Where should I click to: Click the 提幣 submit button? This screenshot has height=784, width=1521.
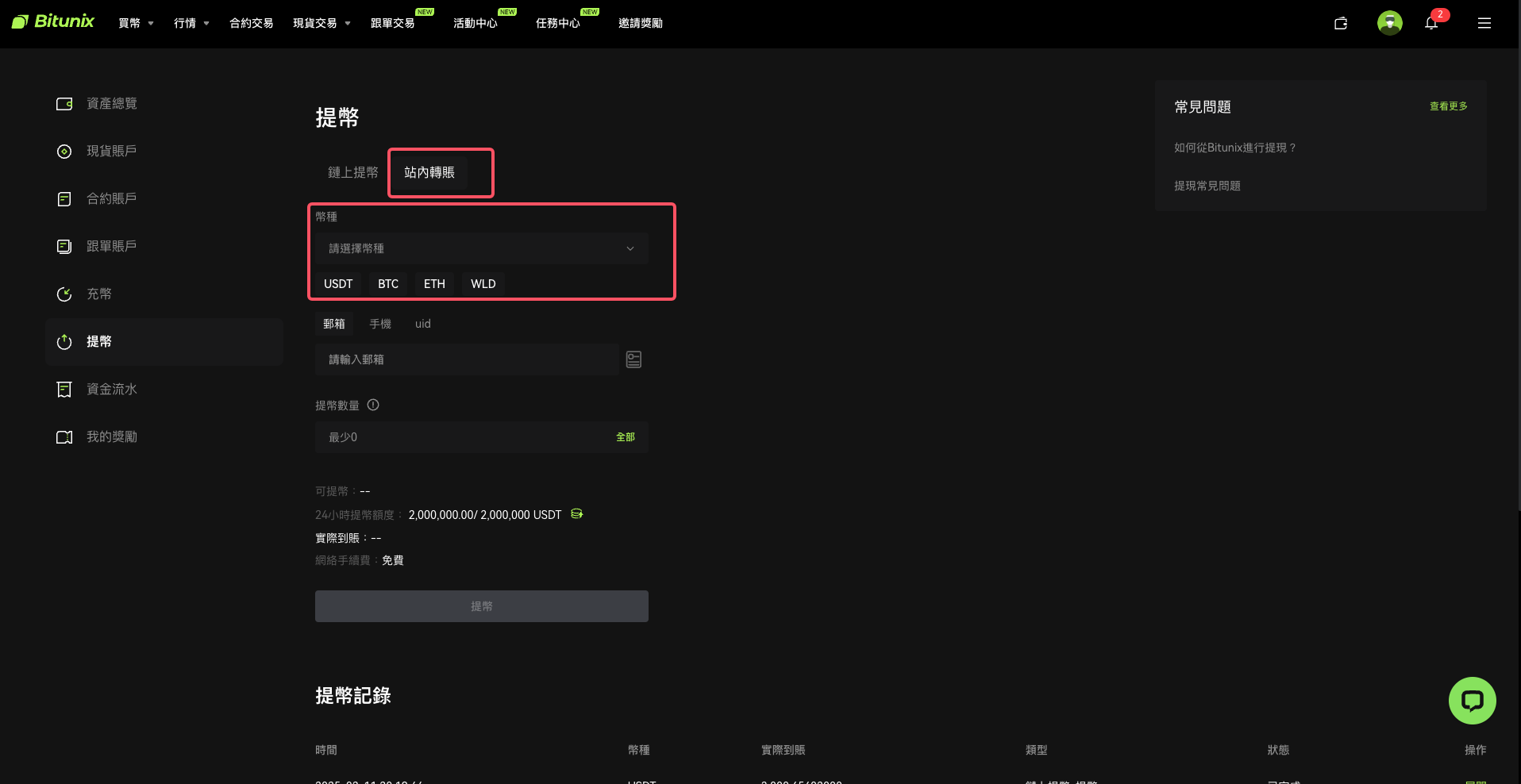point(482,606)
